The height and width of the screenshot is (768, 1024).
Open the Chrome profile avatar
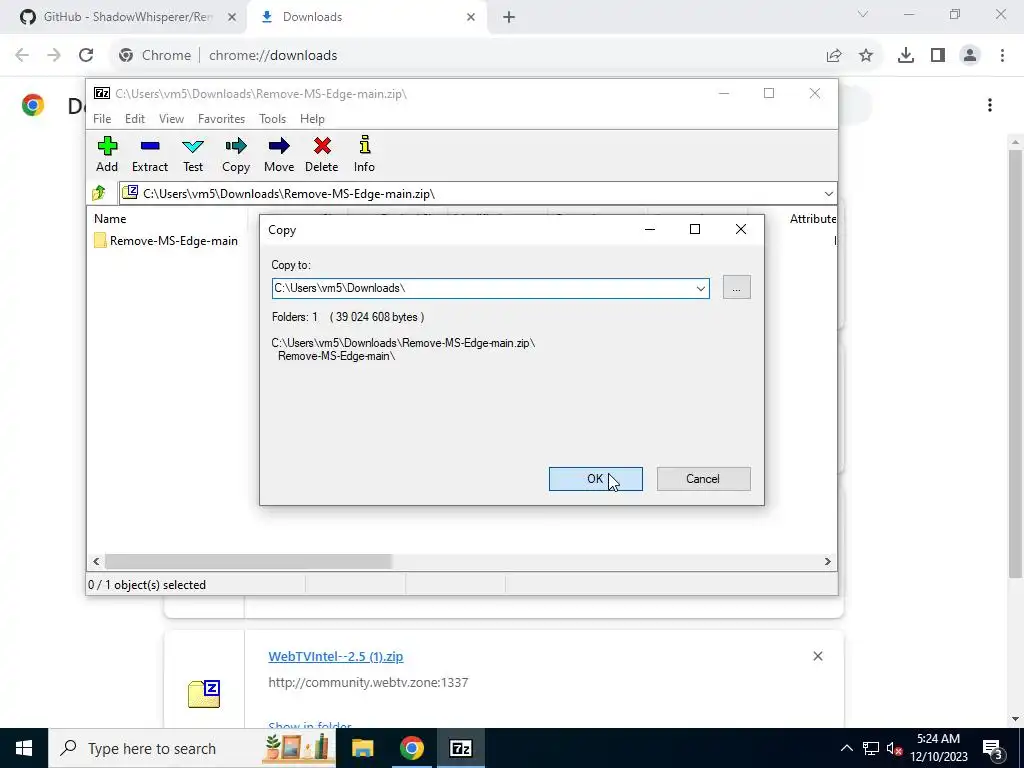click(970, 56)
